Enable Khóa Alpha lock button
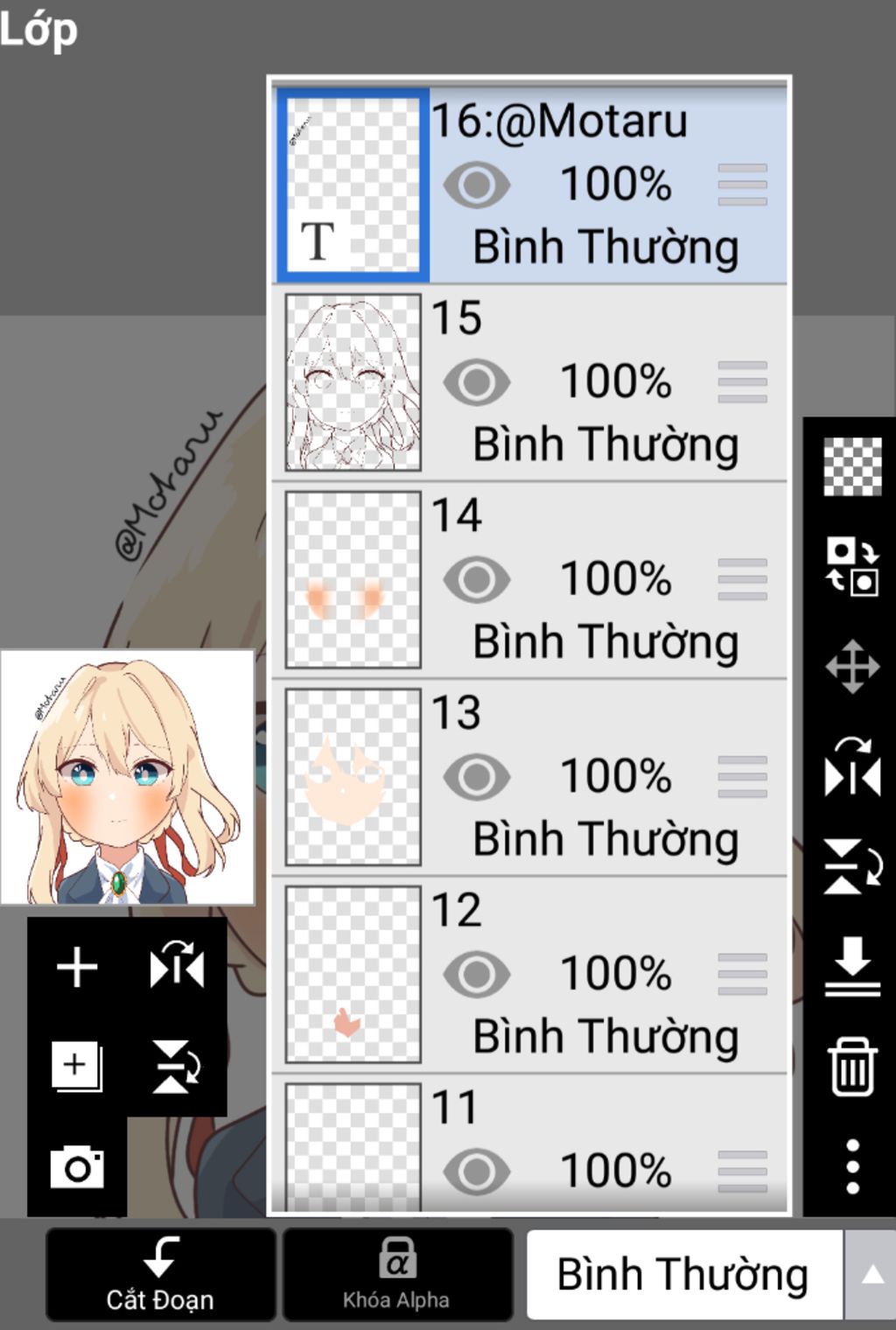 point(397,1274)
